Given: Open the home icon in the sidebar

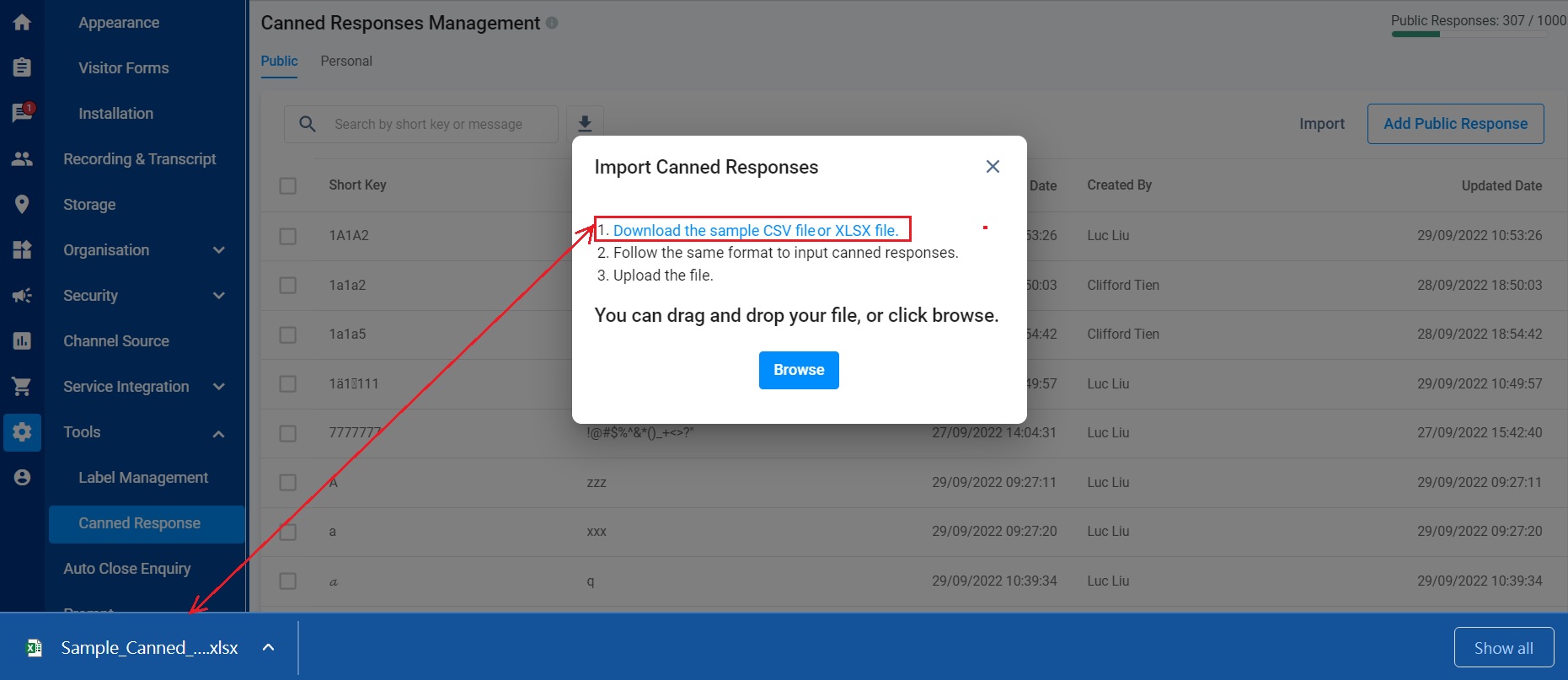Looking at the screenshot, I should (x=22, y=22).
